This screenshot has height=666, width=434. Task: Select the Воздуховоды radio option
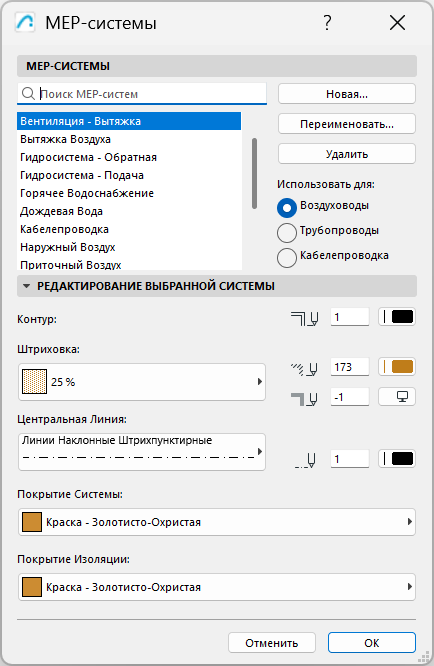click(x=287, y=208)
